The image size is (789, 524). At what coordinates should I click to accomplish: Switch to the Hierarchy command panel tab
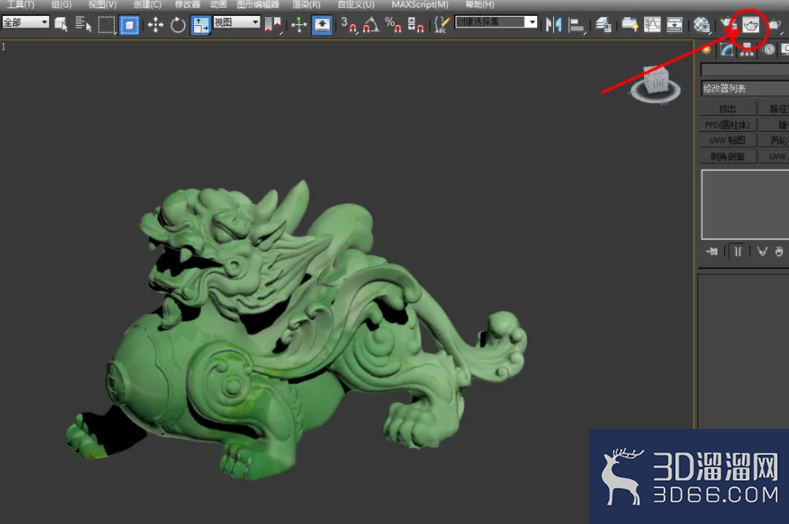click(747, 49)
